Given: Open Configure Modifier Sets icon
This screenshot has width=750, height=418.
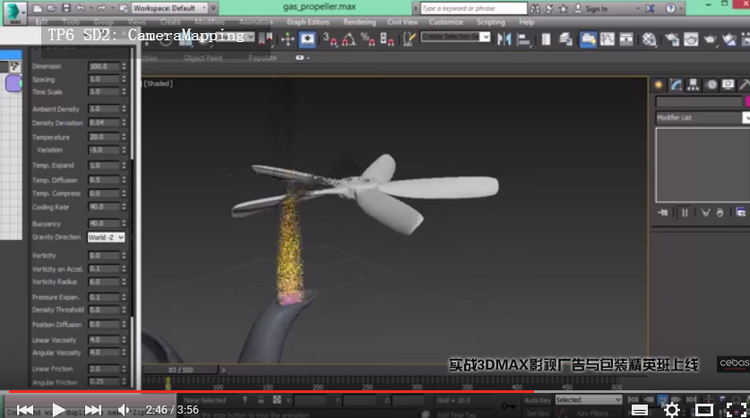Looking at the screenshot, I should point(741,213).
